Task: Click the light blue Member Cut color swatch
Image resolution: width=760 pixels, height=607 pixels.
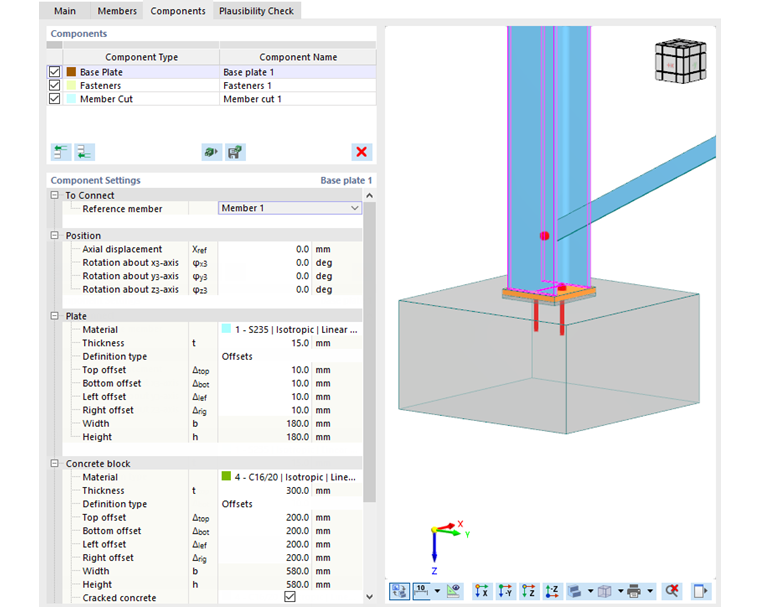Action: (71, 98)
